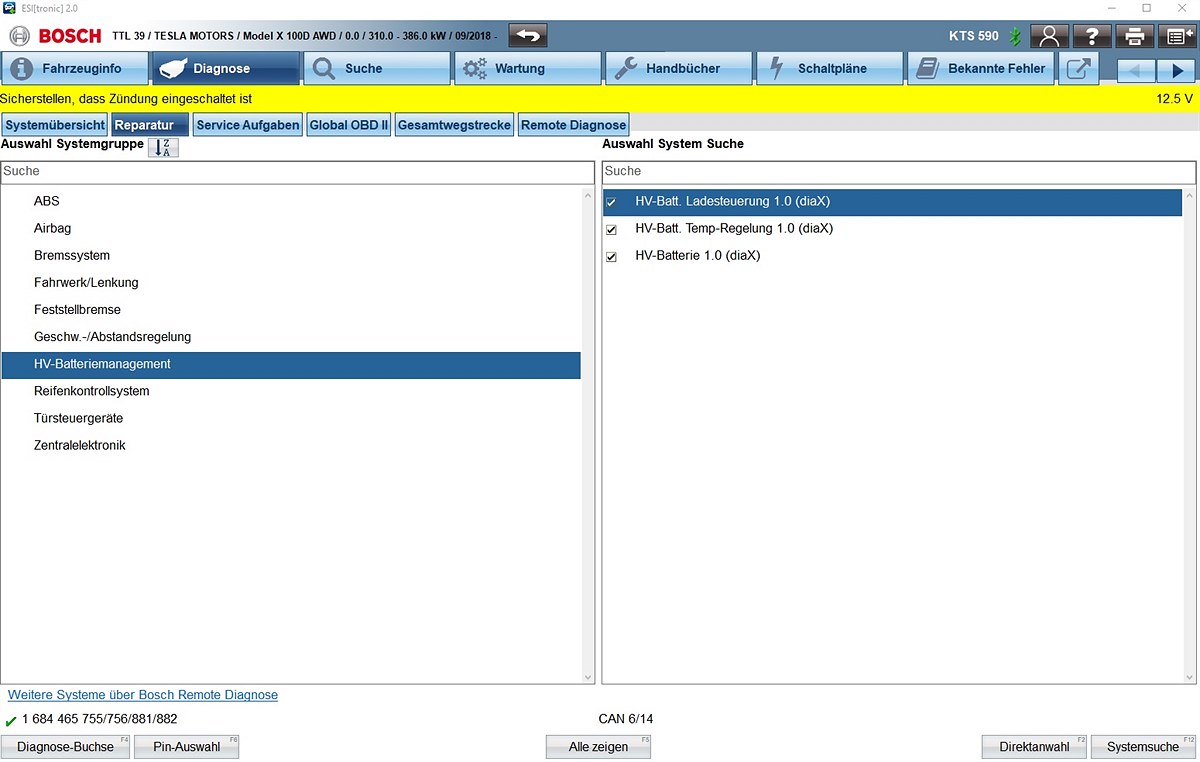Click the 1 684 465 755/756/881/882 adapter text
Image resolution: width=1200 pixels, height=762 pixels.
pos(99,719)
